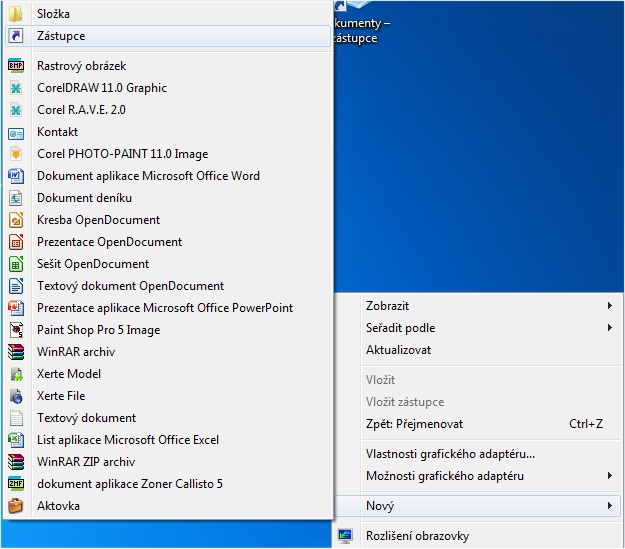This screenshot has height=549, width=625.
Task: Click the Excel sheet icon
Action: click(16, 440)
